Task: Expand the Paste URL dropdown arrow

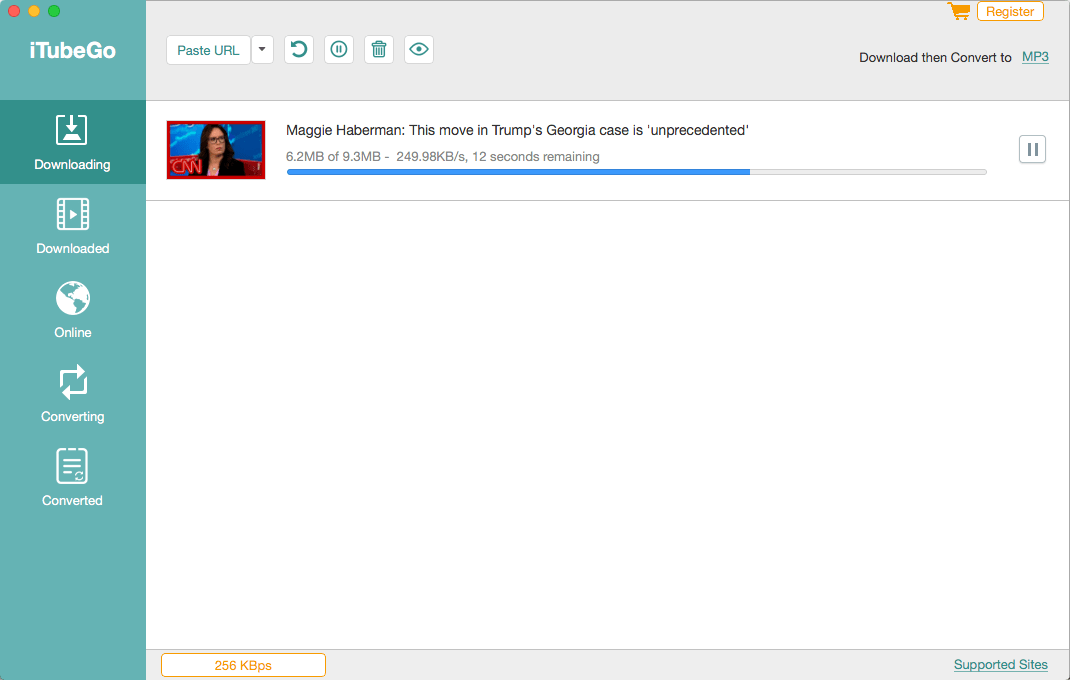Action: coord(262,50)
